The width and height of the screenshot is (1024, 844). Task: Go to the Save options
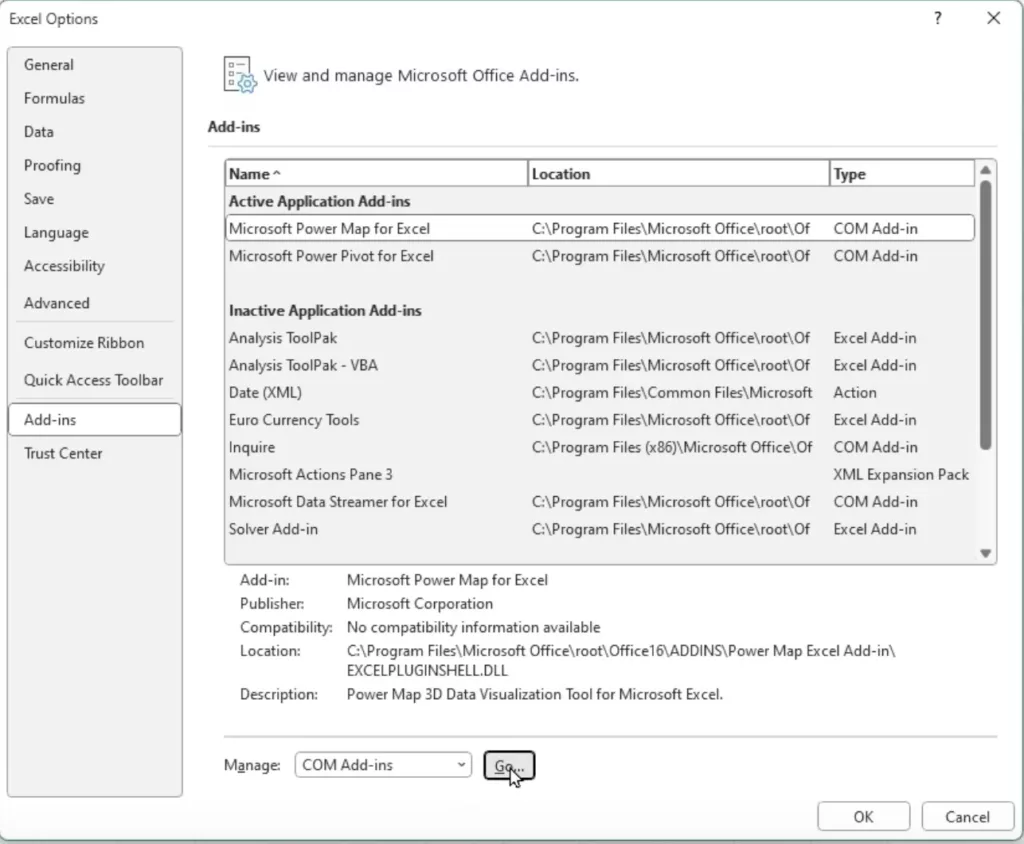[95, 199]
